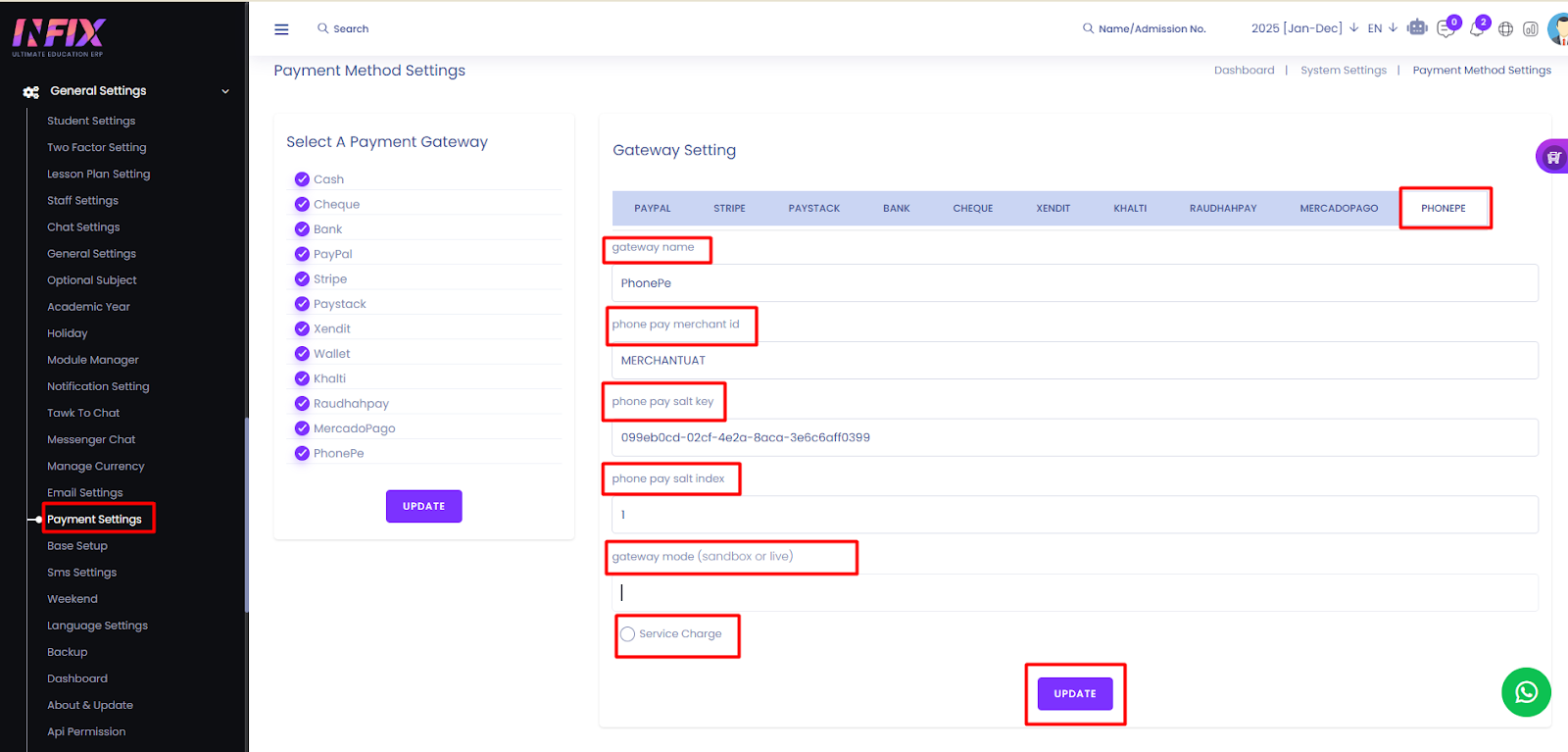Screen dimensions: 1568x752
Task: Open Language Settings in sidebar
Action: coord(97,625)
